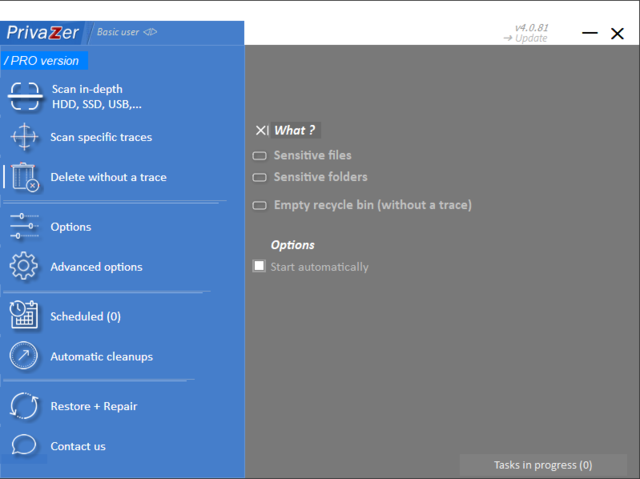Viewport: 640px width, 479px height.
Task: Switch user level via Basic user arrows
Action: click(x=150, y=32)
